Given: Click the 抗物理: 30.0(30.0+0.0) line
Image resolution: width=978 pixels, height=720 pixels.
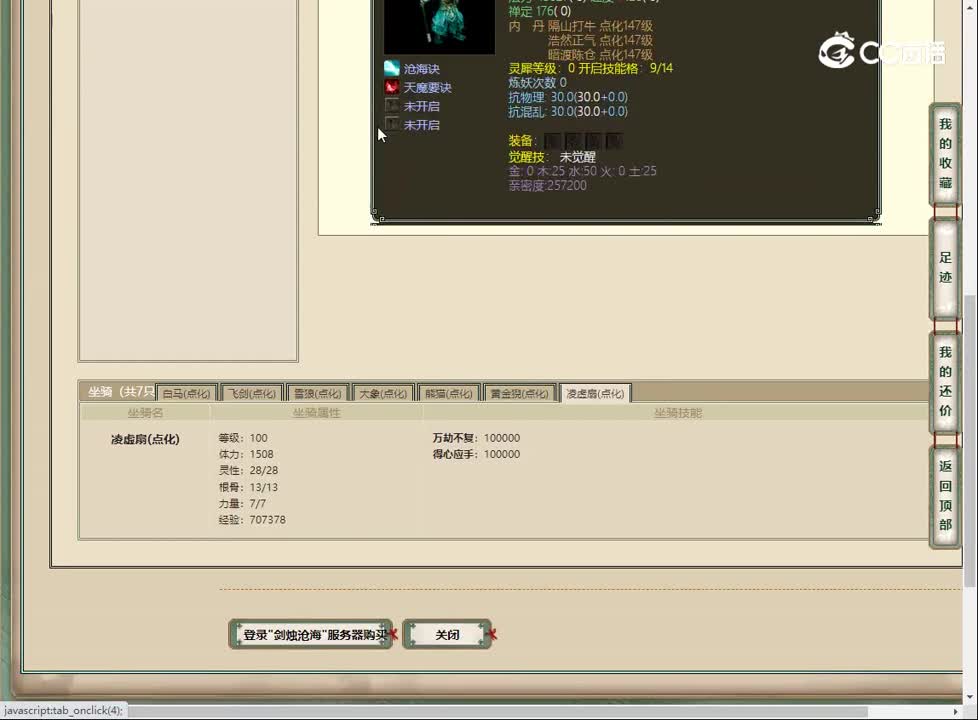Looking at the screenshot, I should 568,97.
